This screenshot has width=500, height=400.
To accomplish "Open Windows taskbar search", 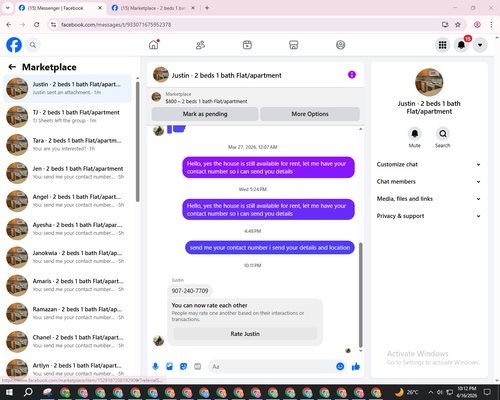I will coord(28,392).
